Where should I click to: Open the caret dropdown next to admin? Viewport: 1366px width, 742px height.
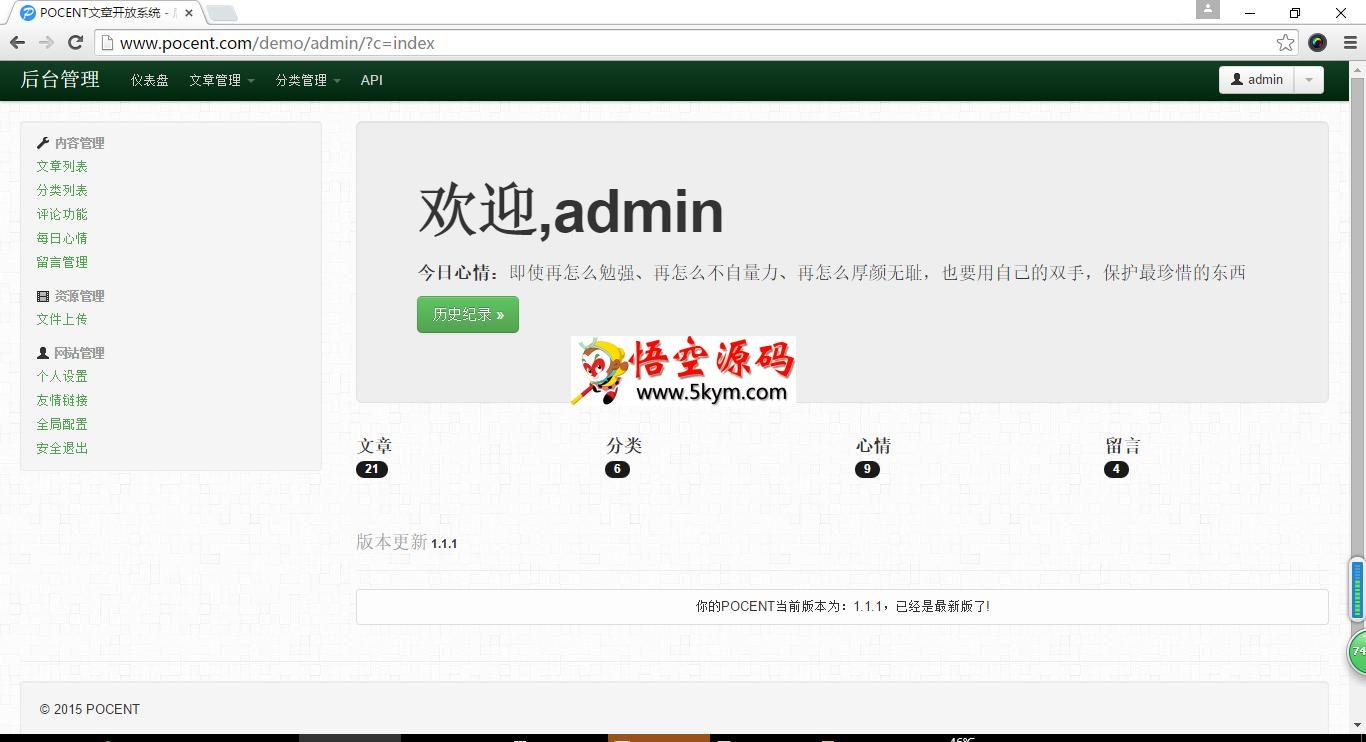[x=1309, y=80]
